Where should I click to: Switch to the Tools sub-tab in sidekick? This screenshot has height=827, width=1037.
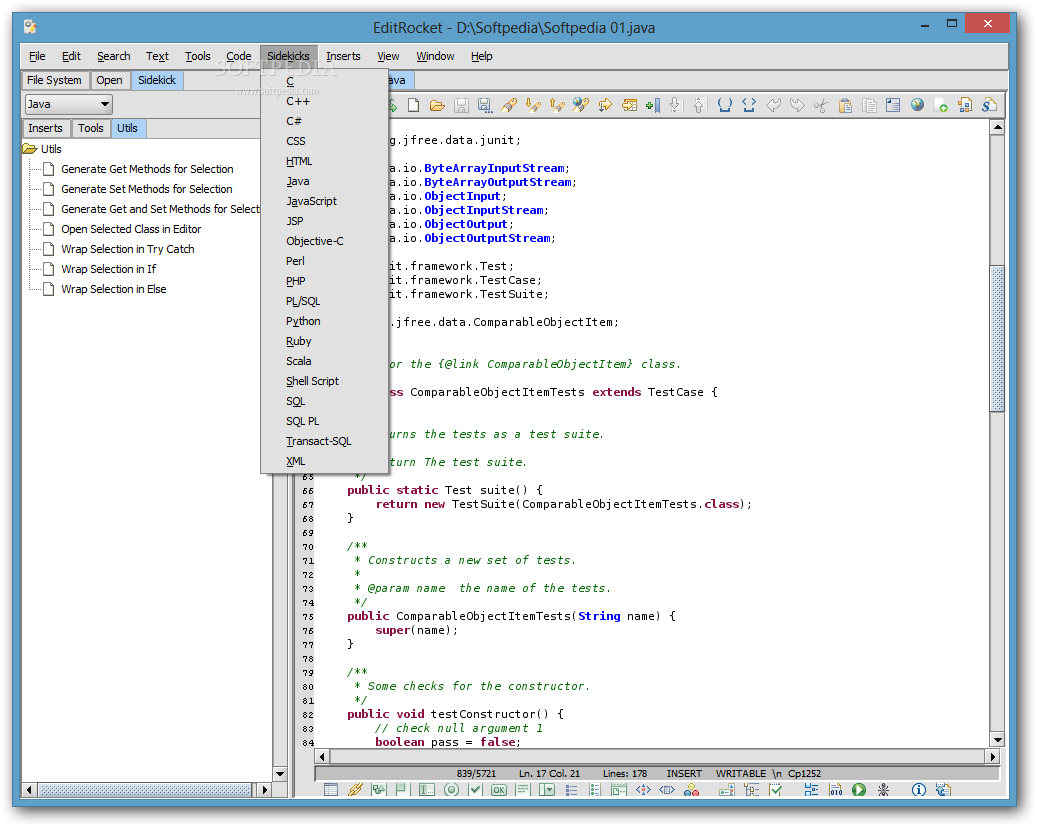[91, 128]
